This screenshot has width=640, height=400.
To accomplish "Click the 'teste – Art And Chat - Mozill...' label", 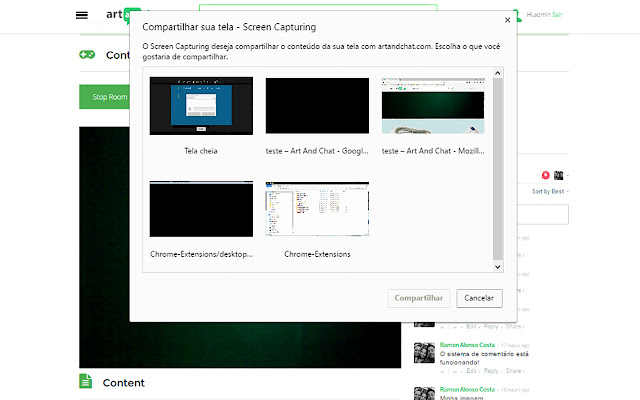I will click(433, 151).
